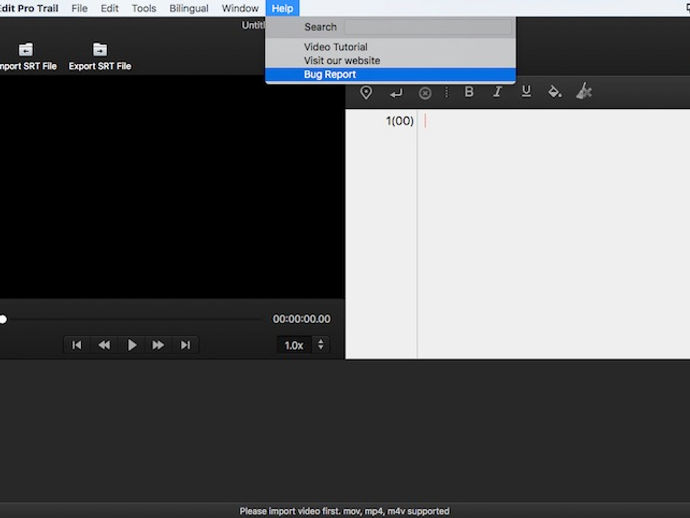Image resolution: width=690 pixels, height=518 pixels.
Task: Select subtitle row 1(00)
Action: [400, 121]
